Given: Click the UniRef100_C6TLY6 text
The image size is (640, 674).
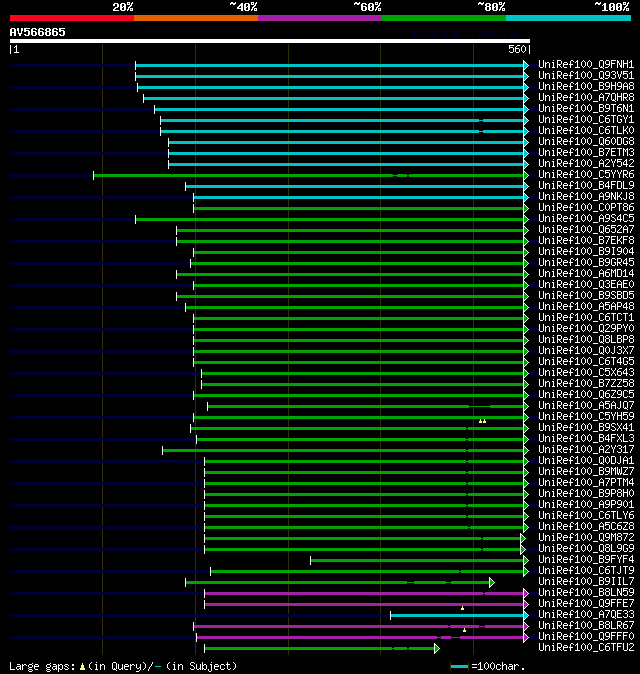Looking at the screenshot, I should pos(586,516).
